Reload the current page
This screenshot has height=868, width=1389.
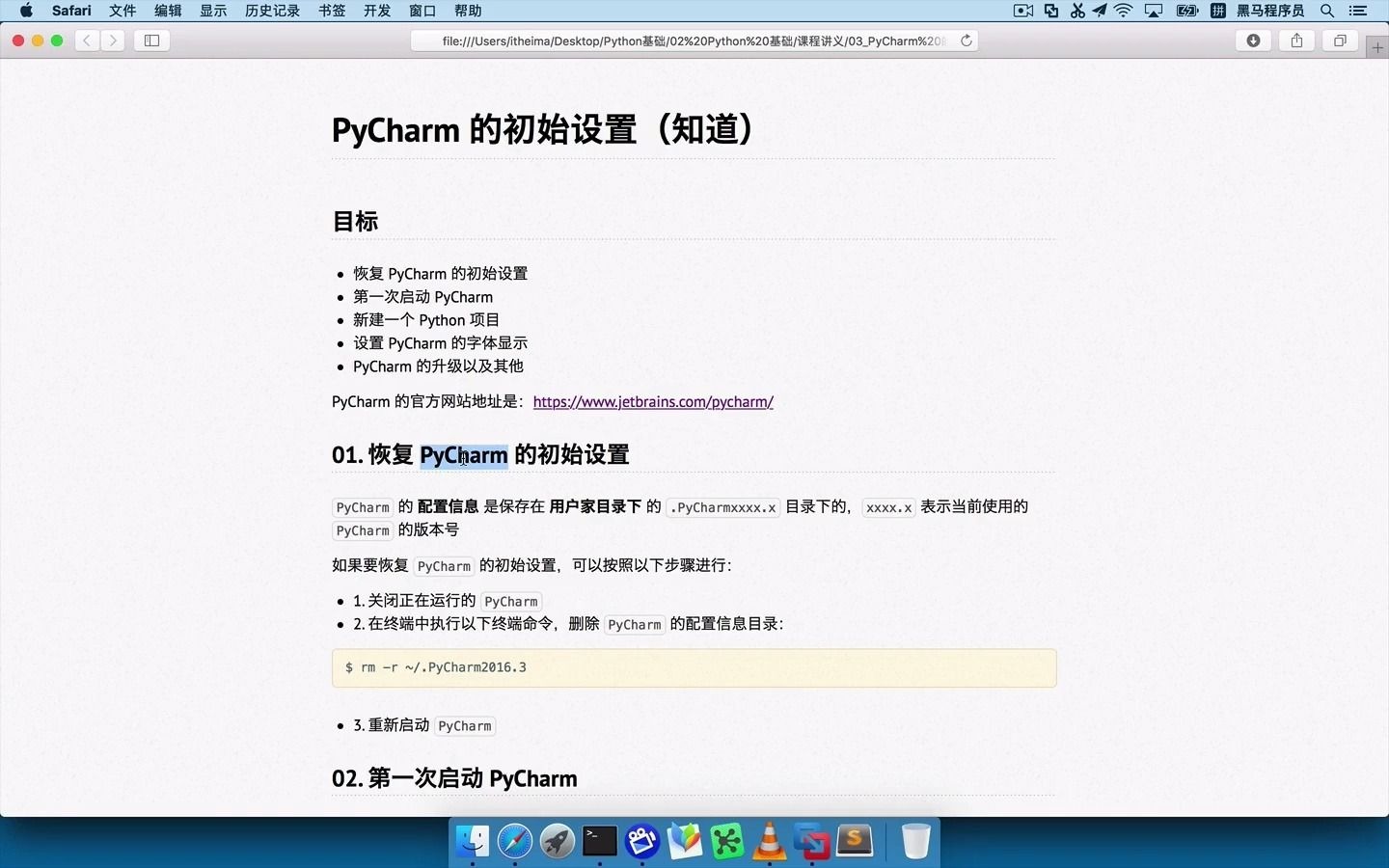pyautogui.click(x=967, y=41)
